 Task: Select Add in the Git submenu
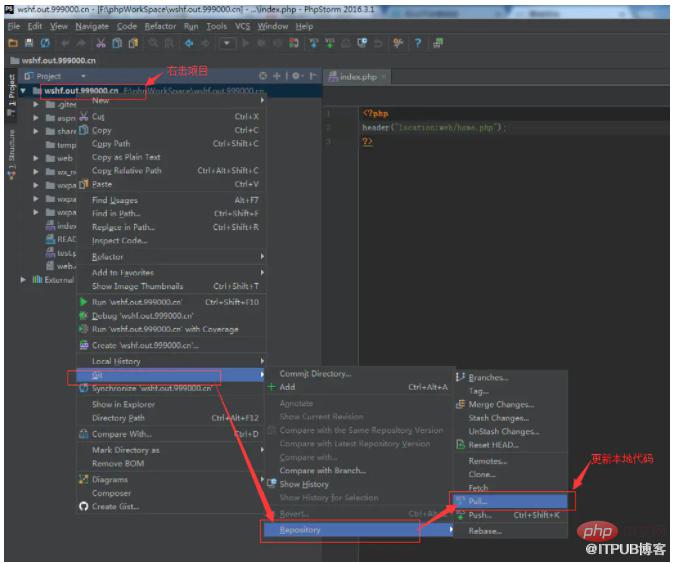click(x=358, y=387)
